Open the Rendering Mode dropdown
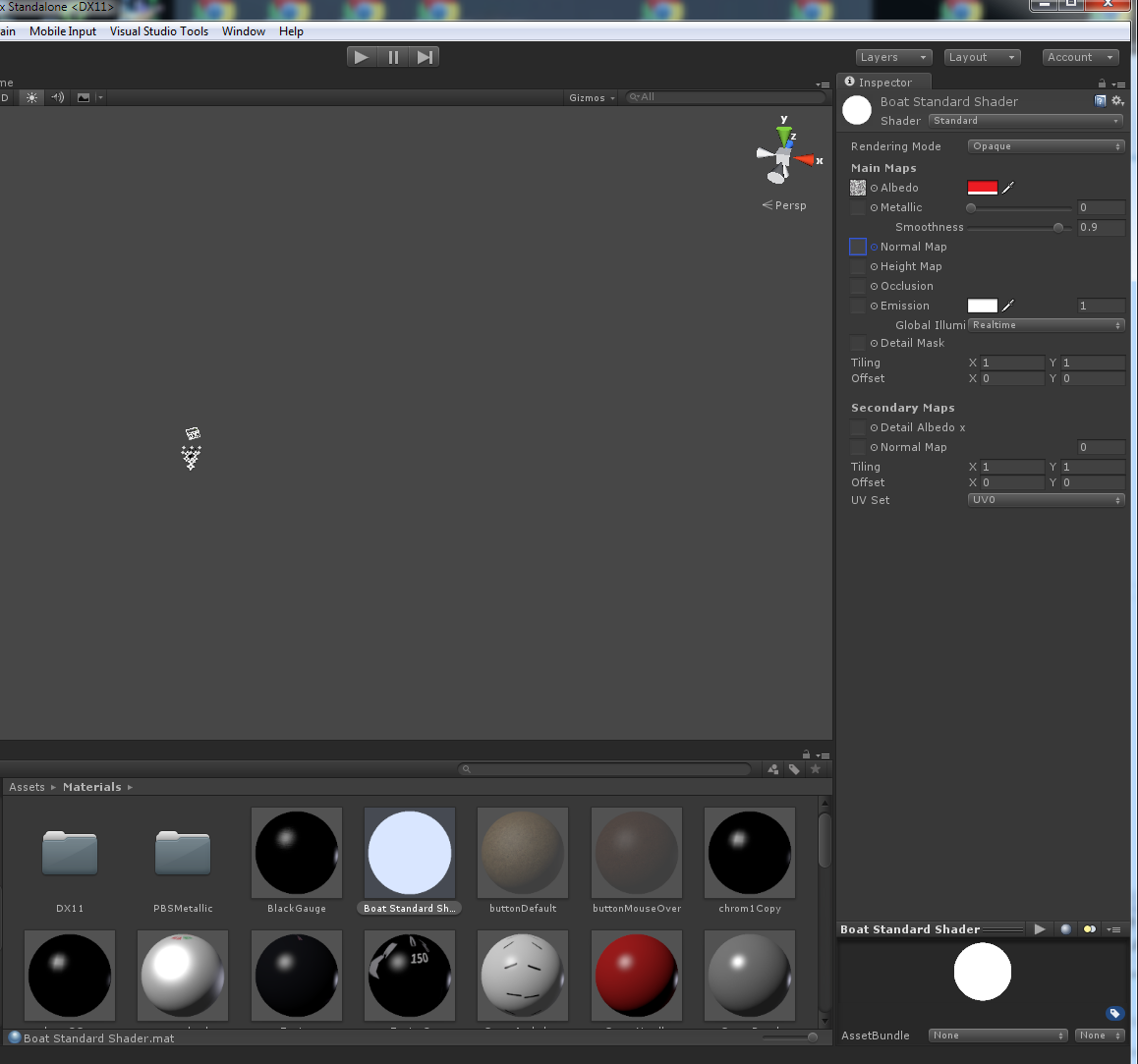Image resolution: width=1138 pixels, height=1064 pixels. [1045, 145]
